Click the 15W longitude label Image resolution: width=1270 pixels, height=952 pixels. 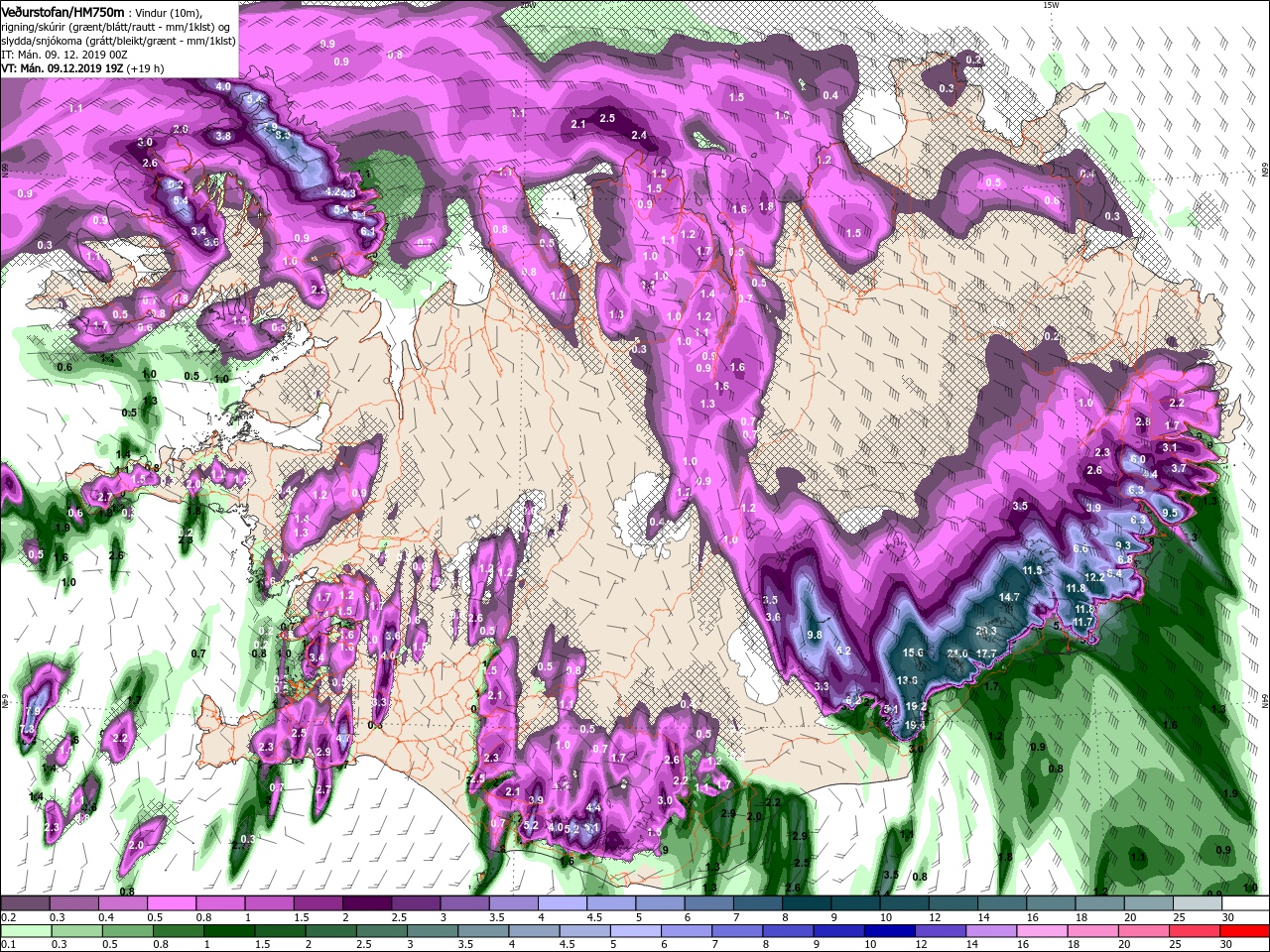coord(1052,5)
